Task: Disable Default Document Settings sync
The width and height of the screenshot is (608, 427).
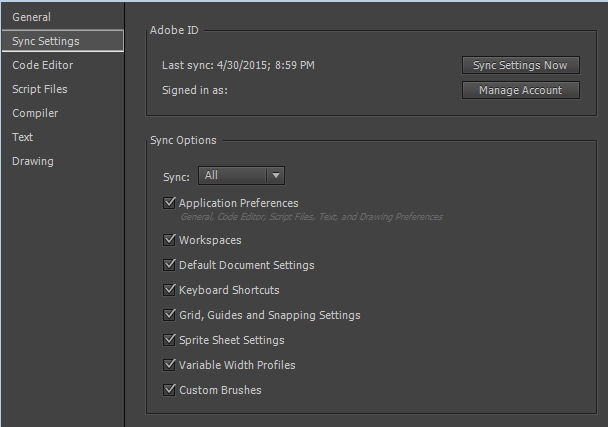Action: point(169,265)
